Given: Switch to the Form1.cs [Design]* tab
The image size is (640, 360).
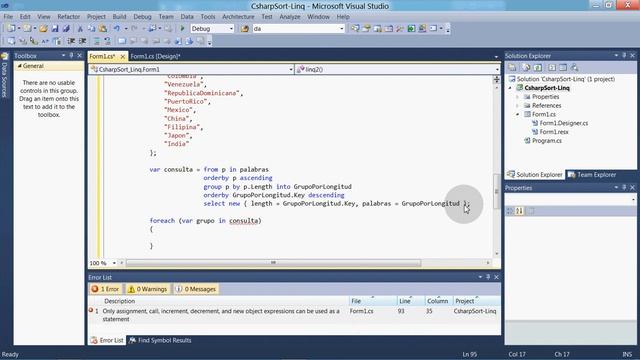Looking at the screenshot, I should click(x=155, y=56).
